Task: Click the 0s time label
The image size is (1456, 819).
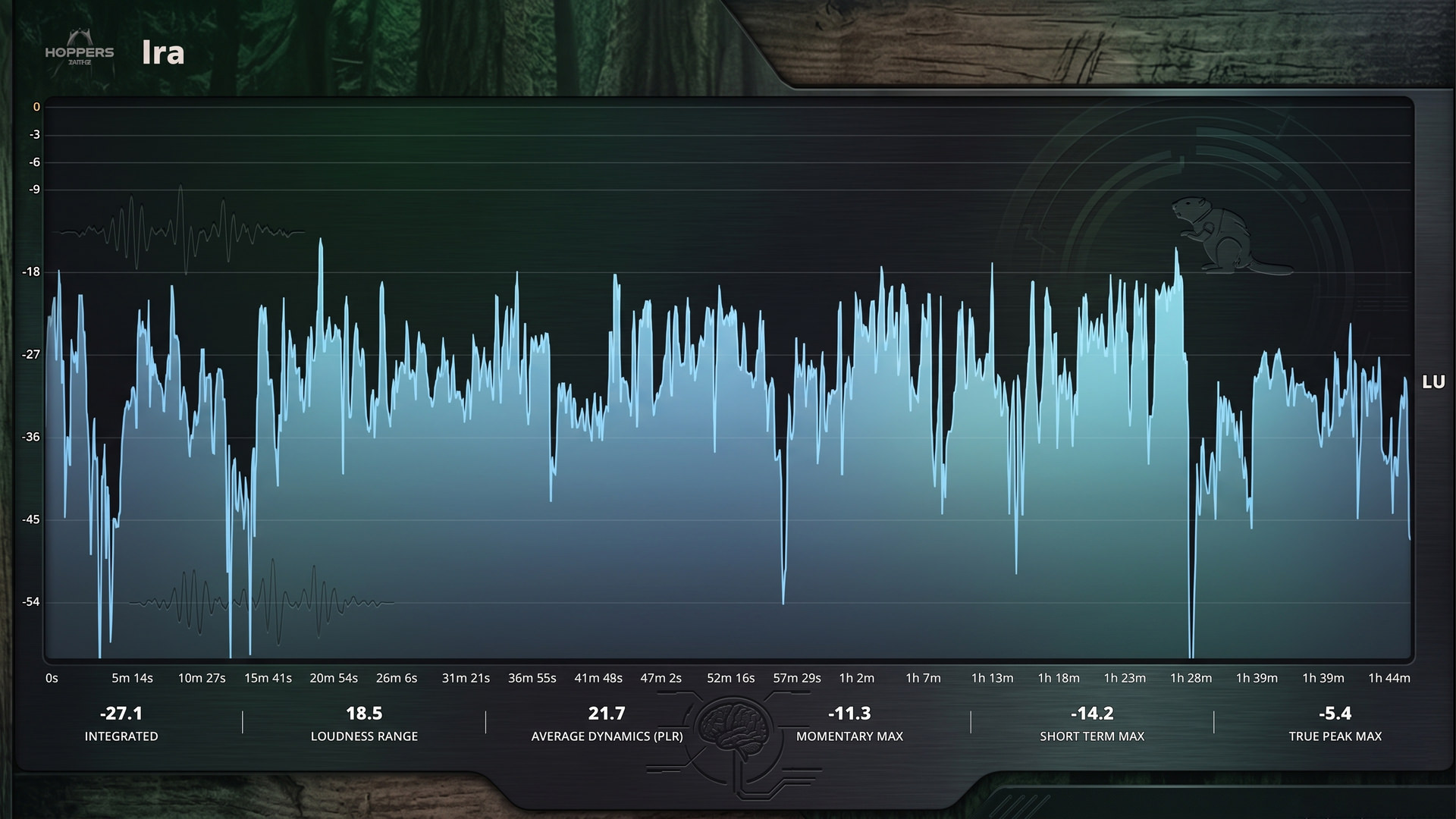Action: pyautogui.click(x=52, y=678)
